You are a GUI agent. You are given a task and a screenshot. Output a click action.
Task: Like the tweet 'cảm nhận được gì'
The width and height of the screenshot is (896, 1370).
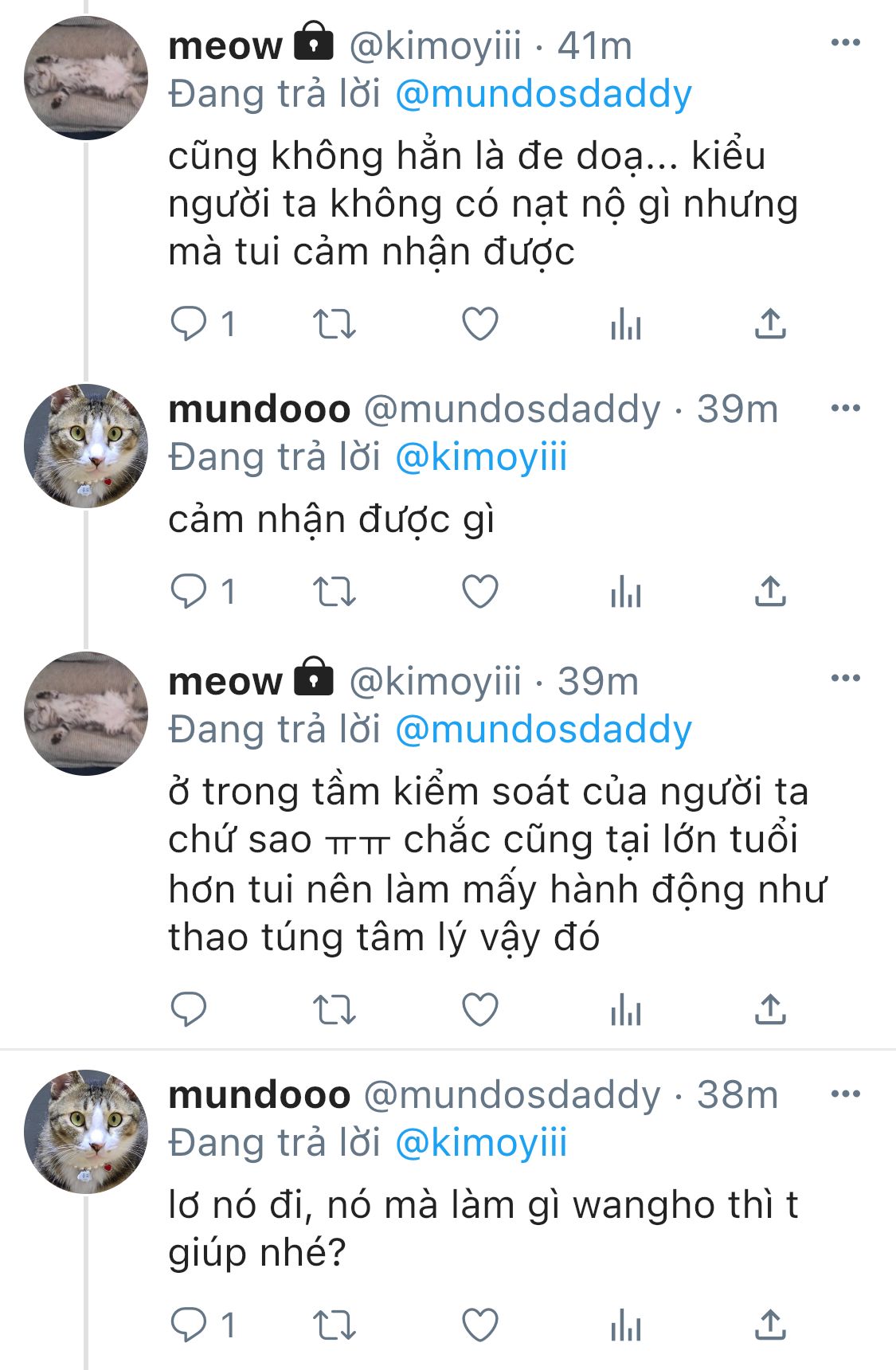480,592
